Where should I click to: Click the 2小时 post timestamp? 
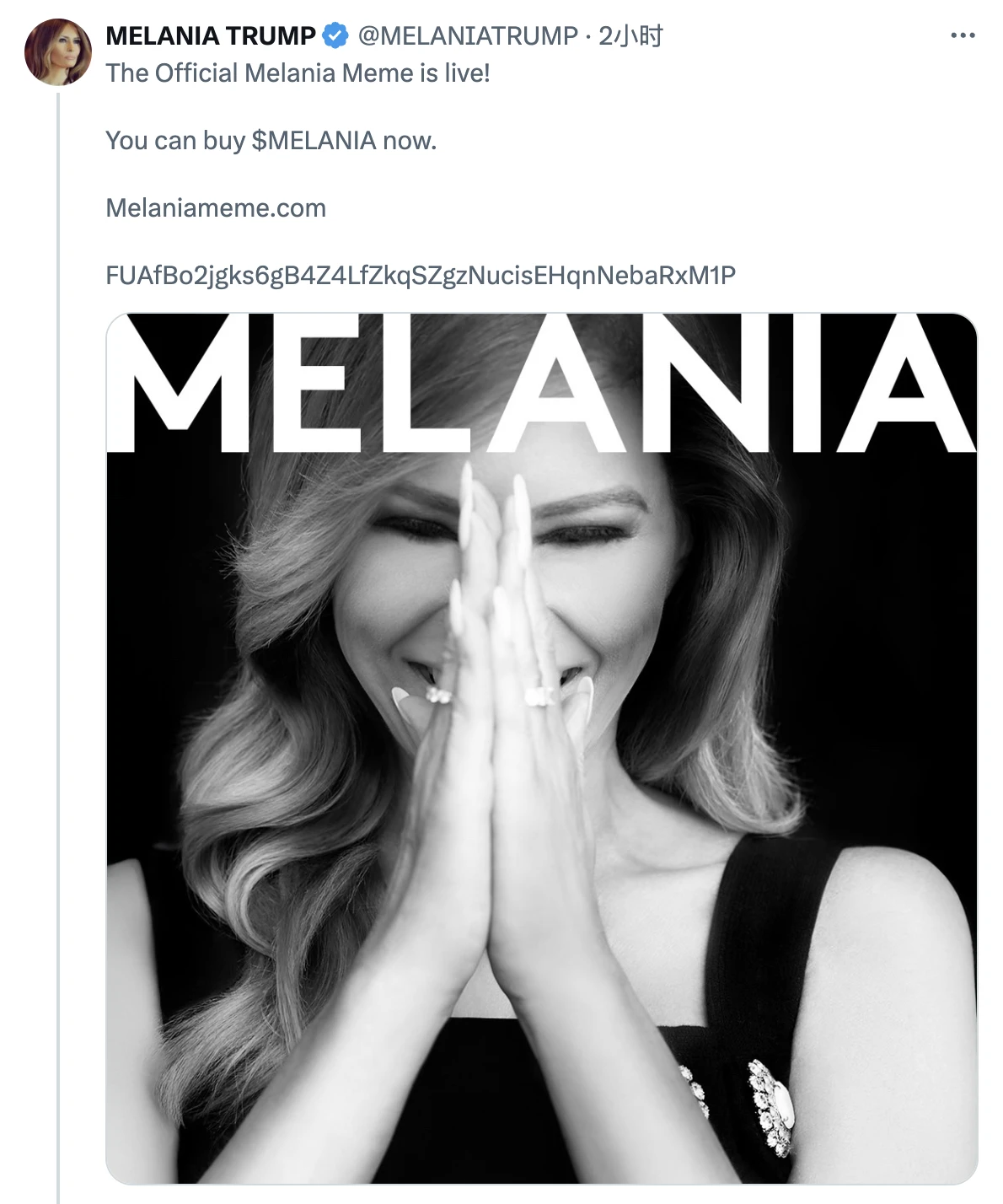click(630, 35)
